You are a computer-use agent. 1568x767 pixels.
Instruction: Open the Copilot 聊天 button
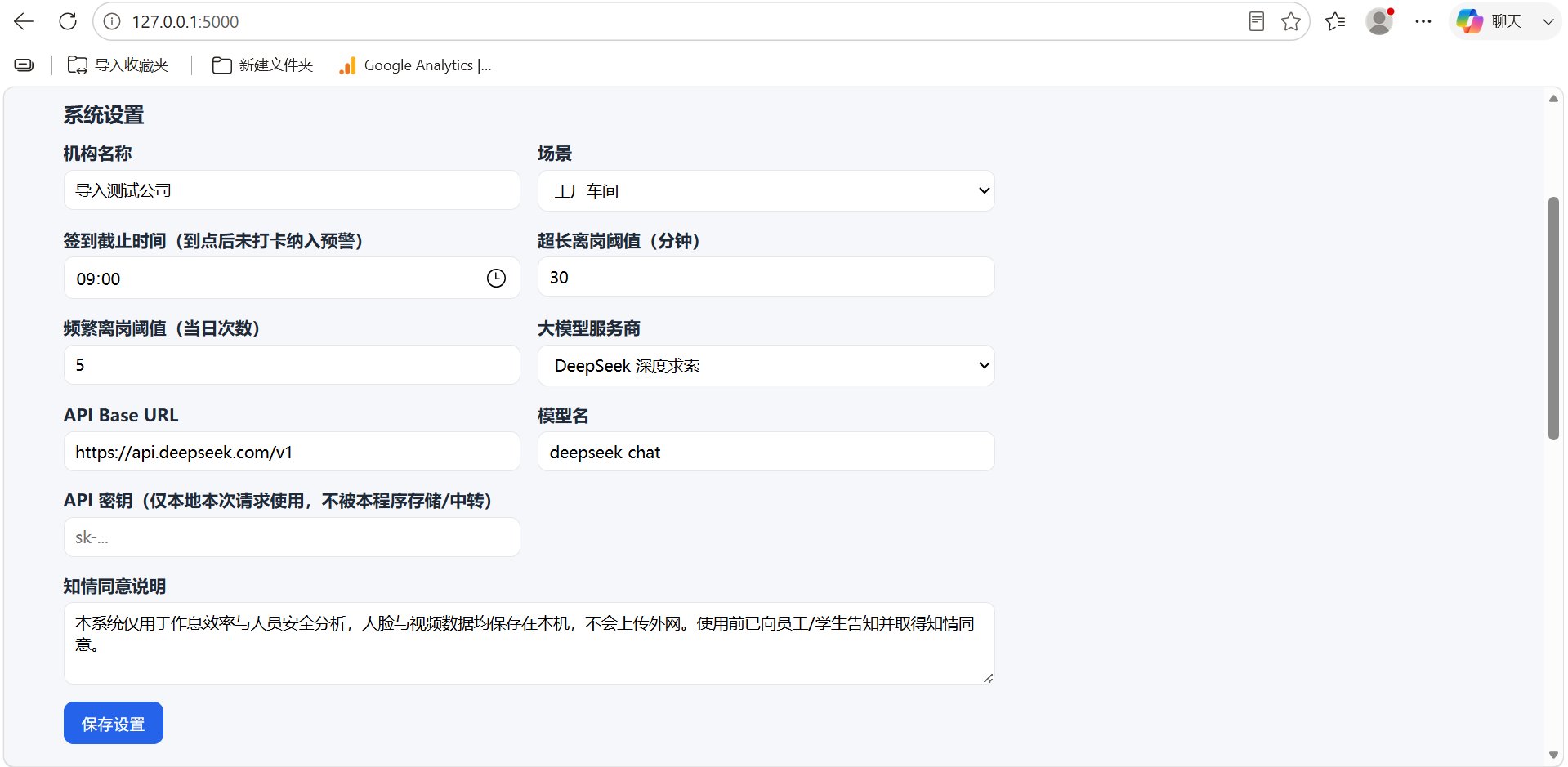coord(1490,21)
